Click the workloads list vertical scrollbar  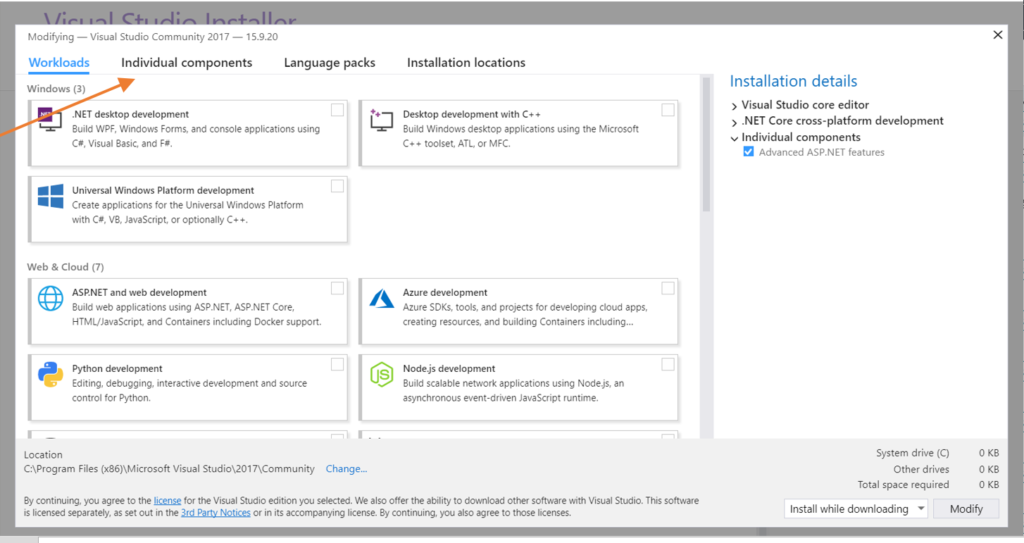[x=706, y=150]
